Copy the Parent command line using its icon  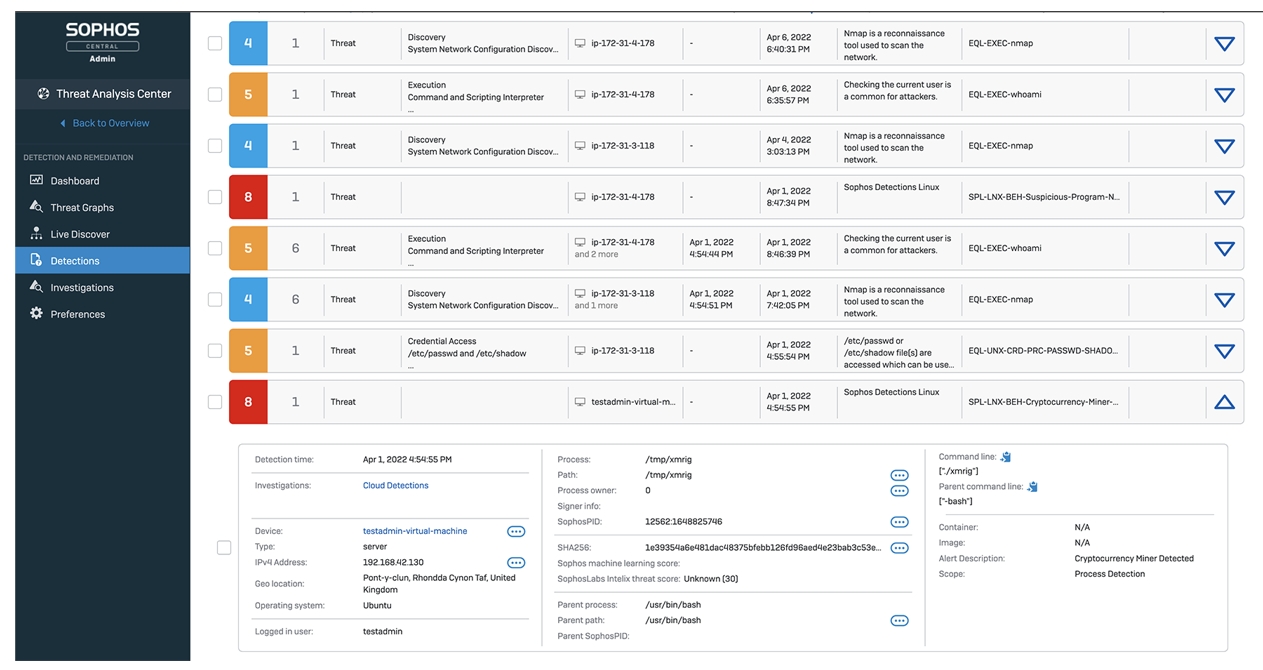pos(1033,487)
